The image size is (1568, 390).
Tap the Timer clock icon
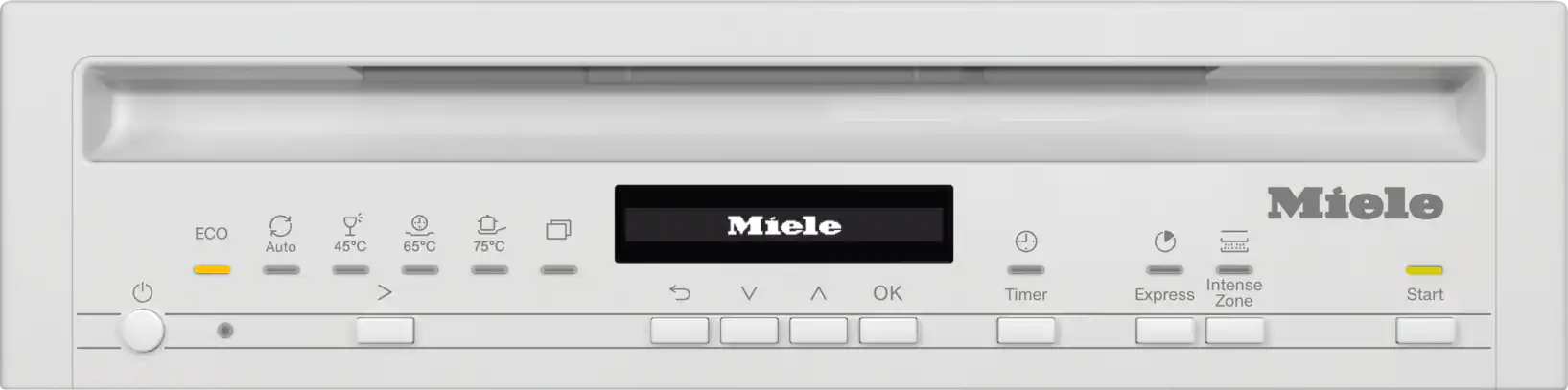(x=1026, y=241)
